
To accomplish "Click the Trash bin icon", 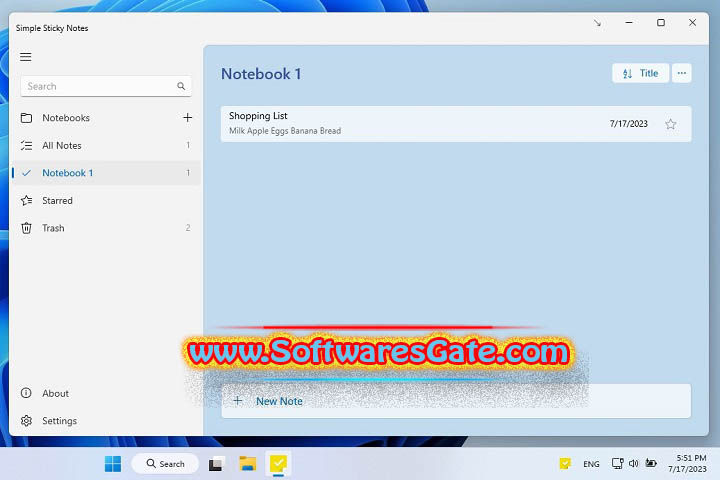I will [26, 228].
